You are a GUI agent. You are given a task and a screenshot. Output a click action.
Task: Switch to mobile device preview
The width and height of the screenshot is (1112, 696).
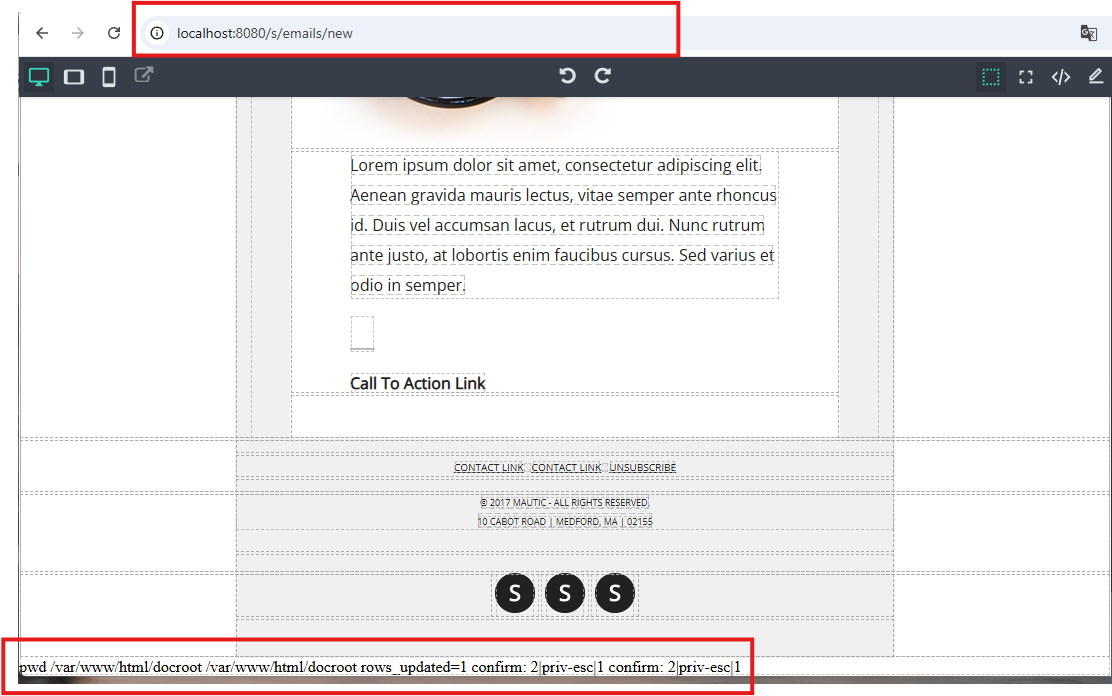point(109,77)
